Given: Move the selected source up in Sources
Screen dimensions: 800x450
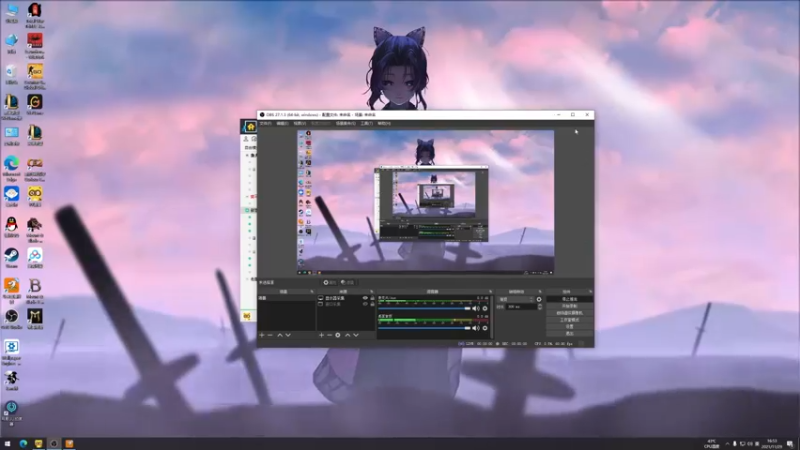Looking at the screenshot, I should [x=347, y=335].
